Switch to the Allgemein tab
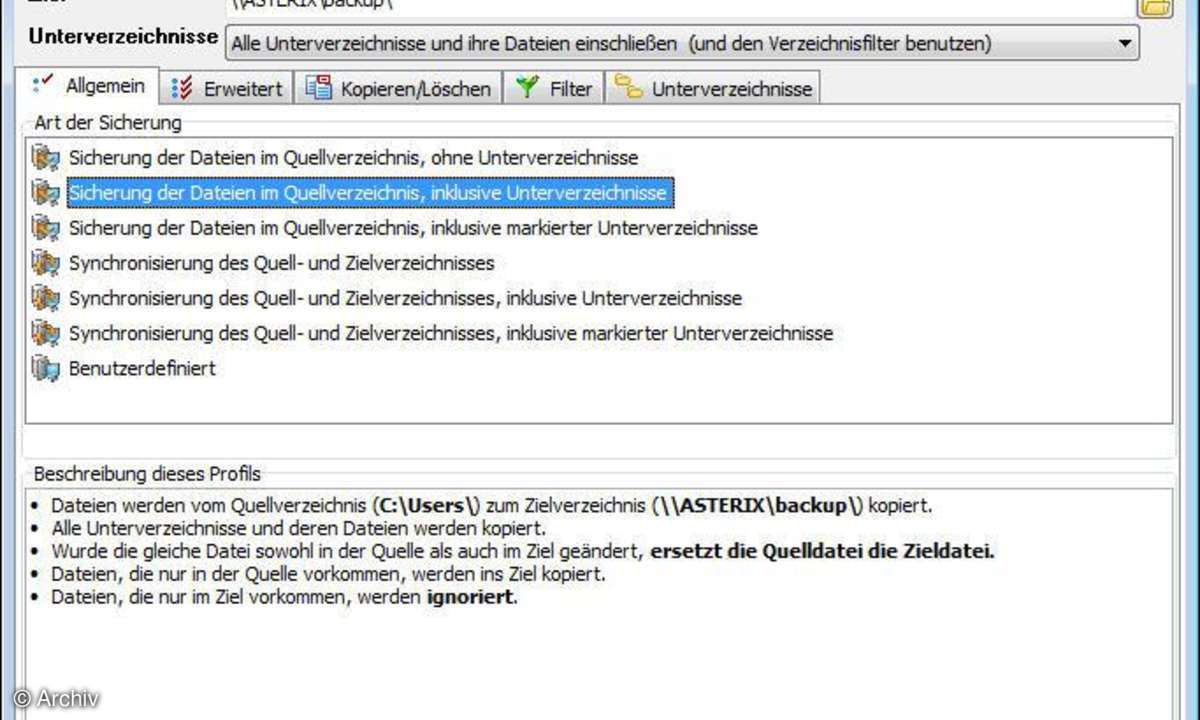This screenshot has height=720, width=1200. (90, 86)
